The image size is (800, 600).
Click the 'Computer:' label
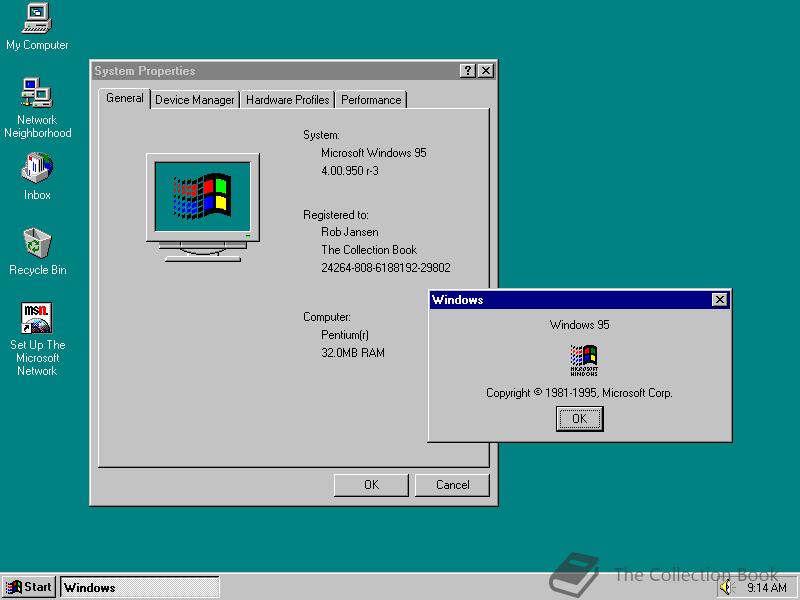pyautogui.click(x=327, y=317)
